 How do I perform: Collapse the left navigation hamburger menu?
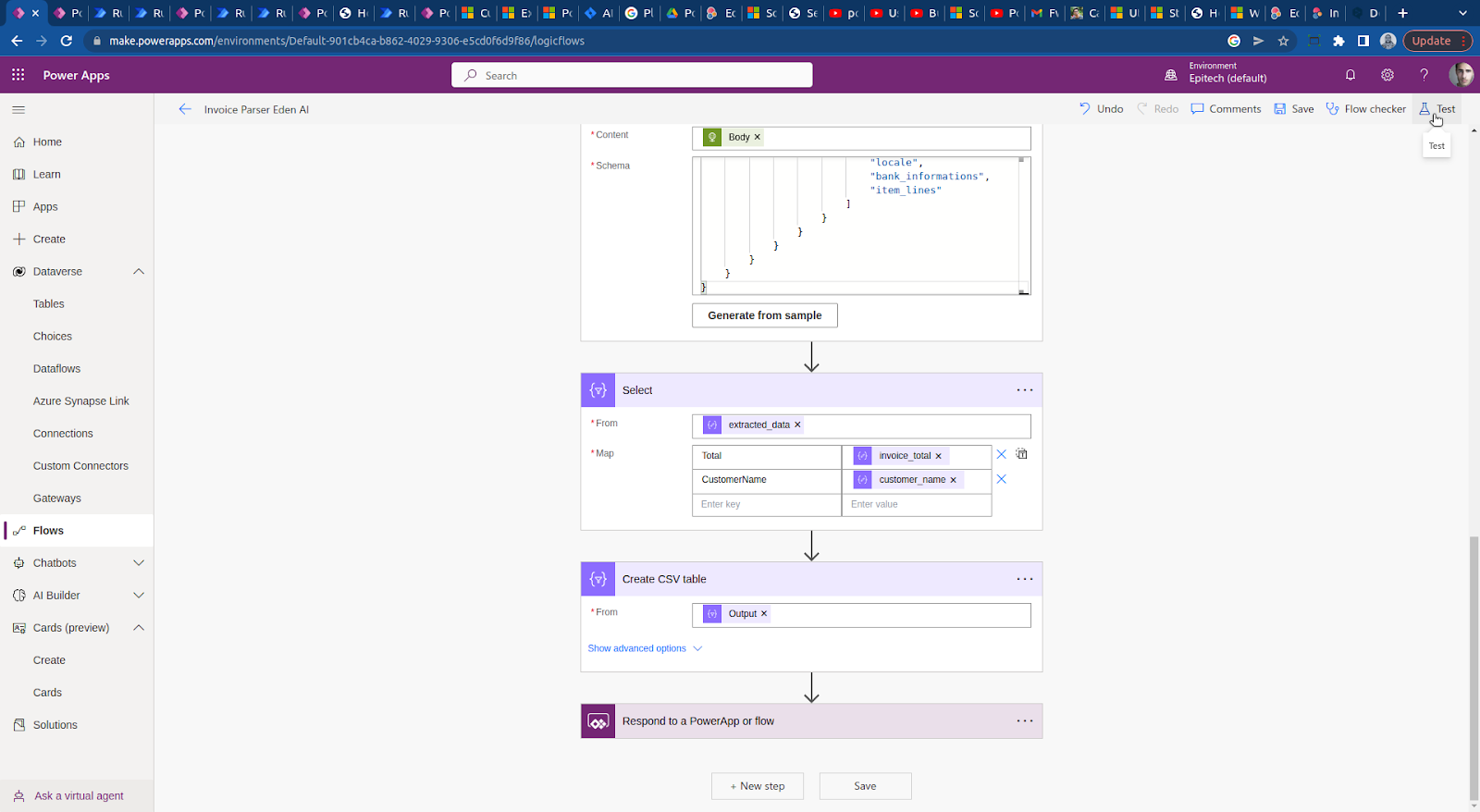tap(18, 110)
